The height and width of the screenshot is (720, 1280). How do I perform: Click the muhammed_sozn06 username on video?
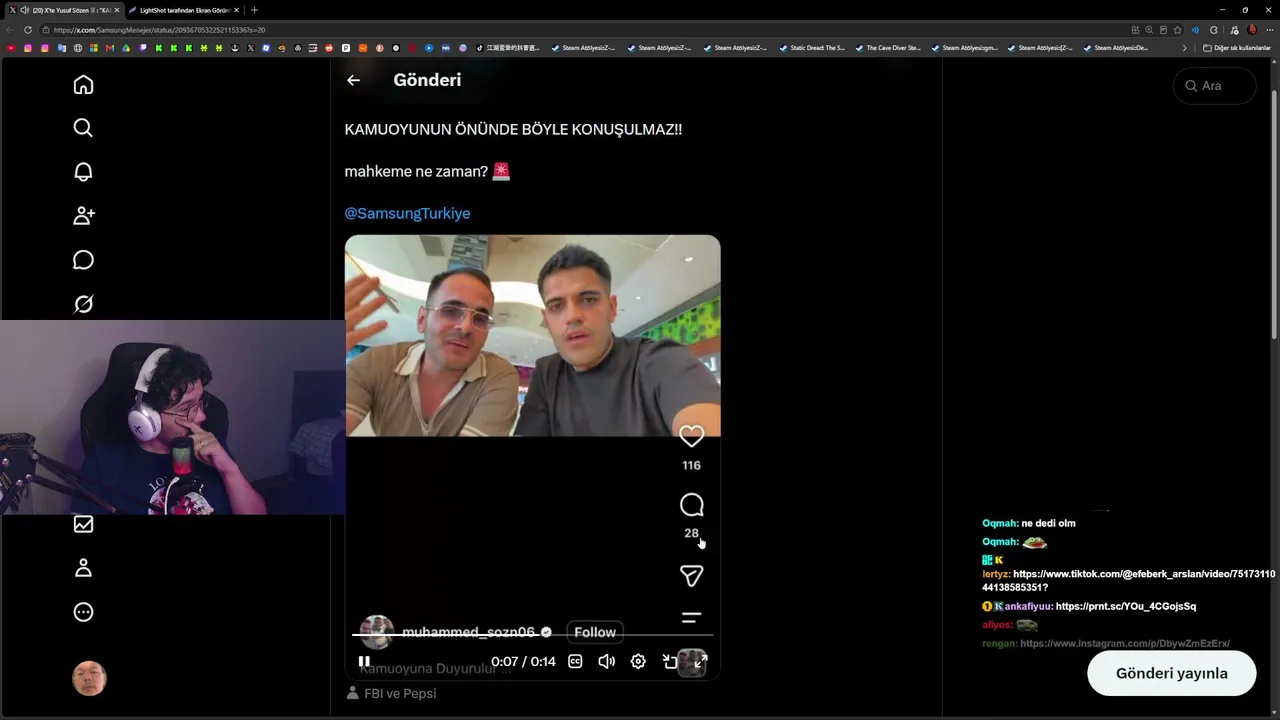pyautogui.click(x=469, y=632)
